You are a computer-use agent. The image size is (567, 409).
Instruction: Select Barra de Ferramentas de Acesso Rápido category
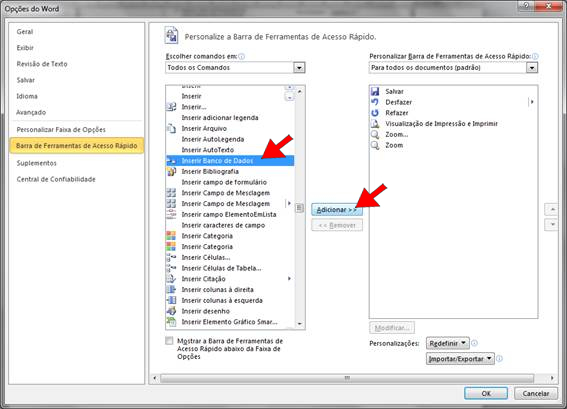click(77, 146)
